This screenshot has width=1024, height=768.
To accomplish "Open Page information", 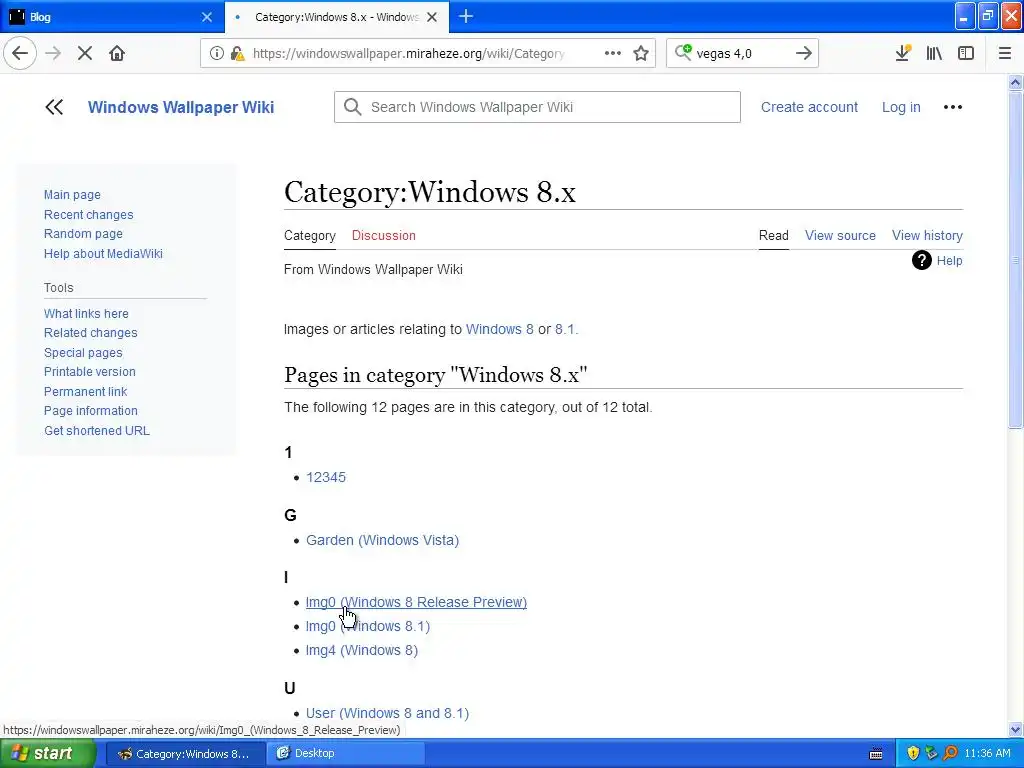I will [91, 411].
